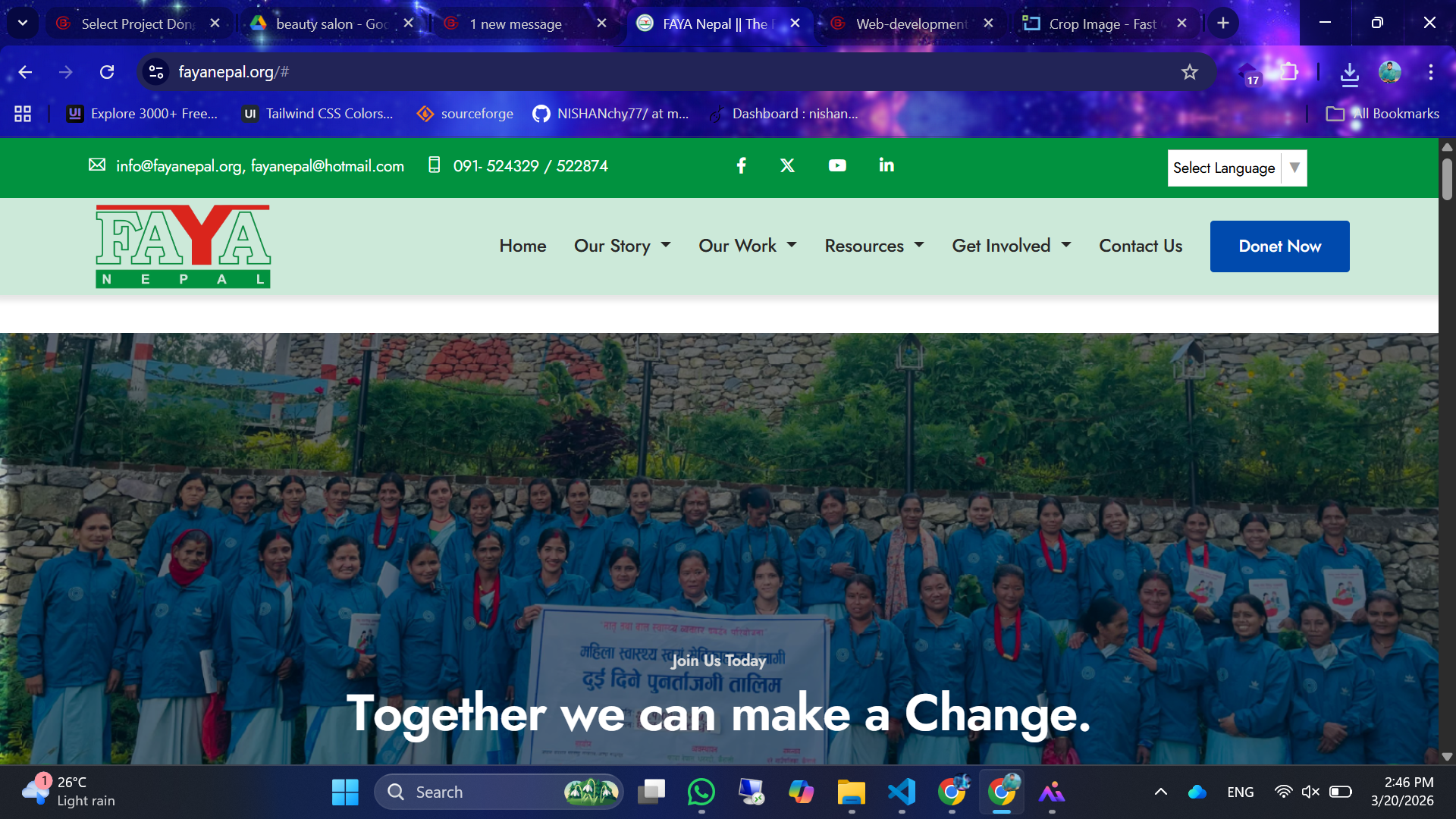Viewport: 1456px width, 819px height.
Task: Reload the fayanepal.org page
Action: click(107, 72)
